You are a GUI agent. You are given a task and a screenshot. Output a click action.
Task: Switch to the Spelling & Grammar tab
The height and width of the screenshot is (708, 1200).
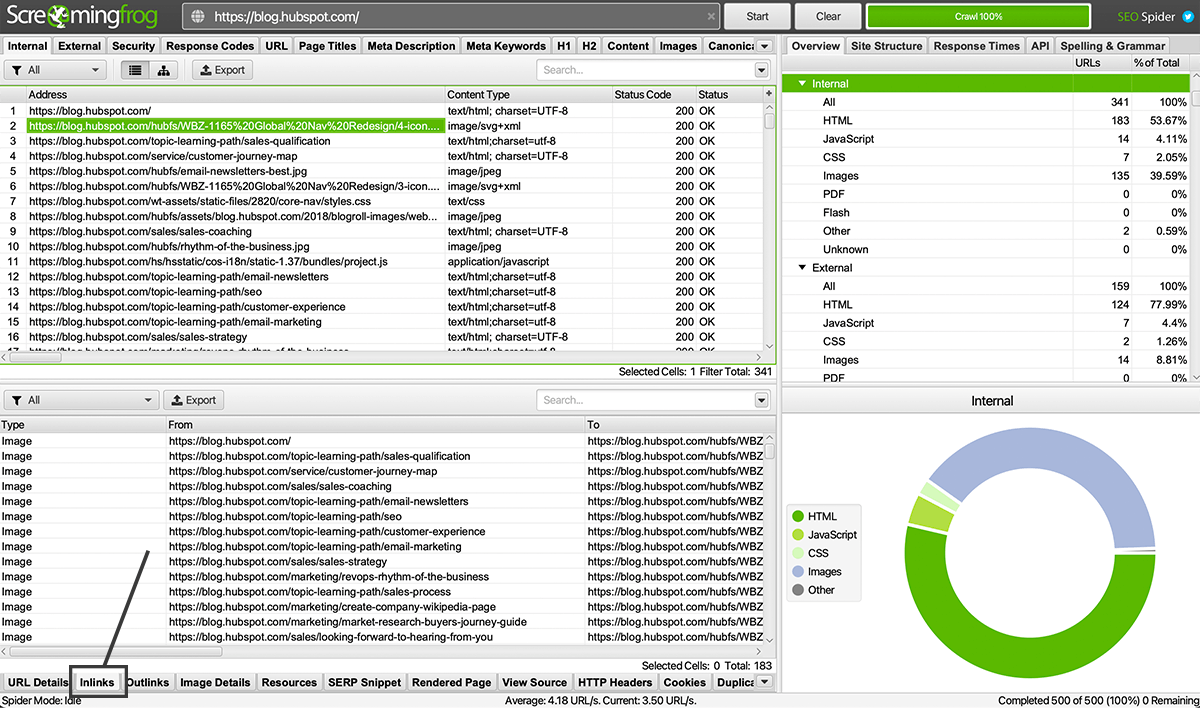[x=1112, y=46]
